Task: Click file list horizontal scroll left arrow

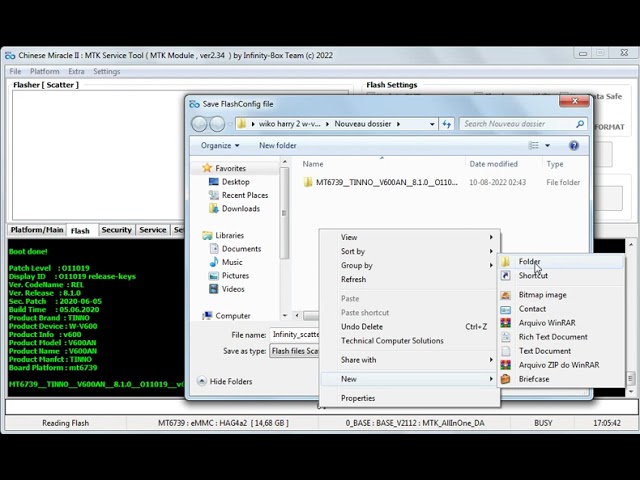Action: 298,316
